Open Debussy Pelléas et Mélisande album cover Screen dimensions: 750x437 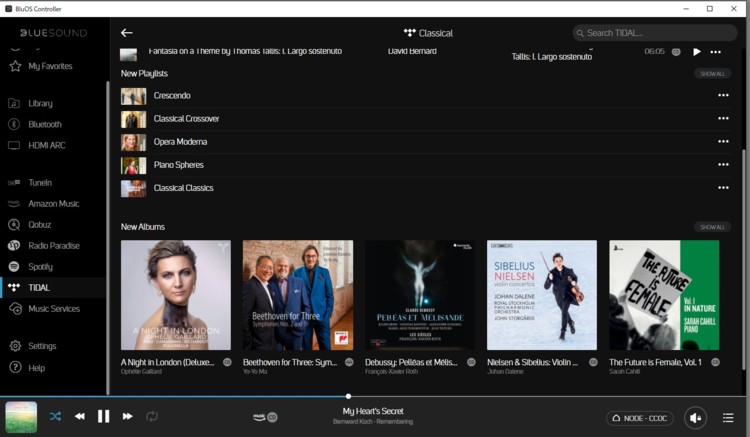click(420, 295)
